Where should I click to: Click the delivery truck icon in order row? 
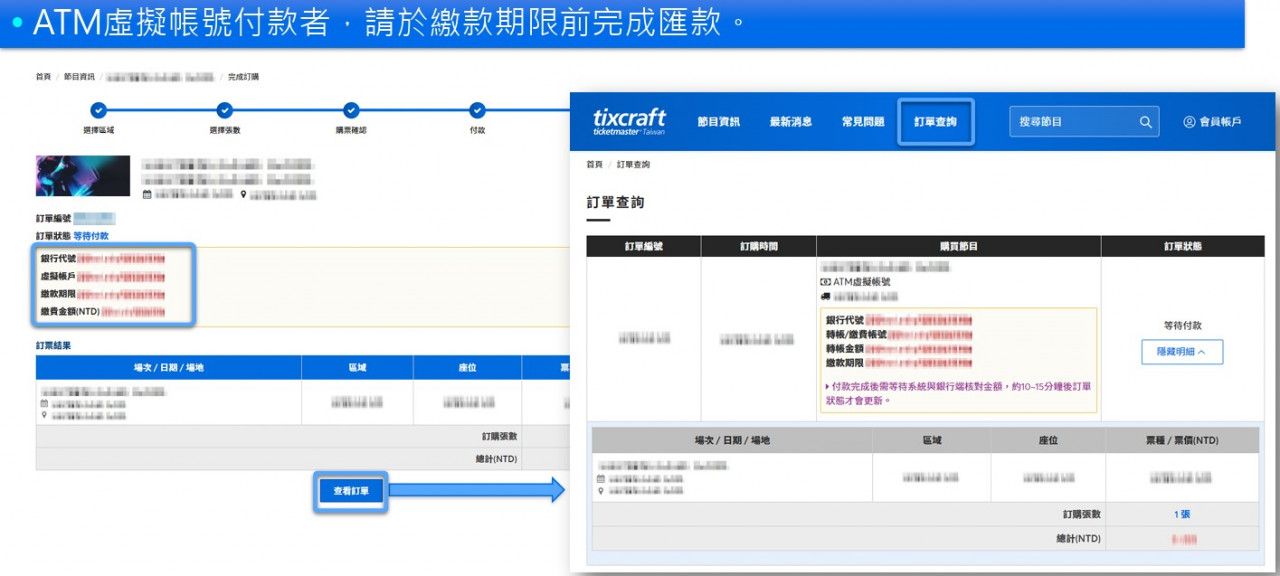tap(825, 297)
